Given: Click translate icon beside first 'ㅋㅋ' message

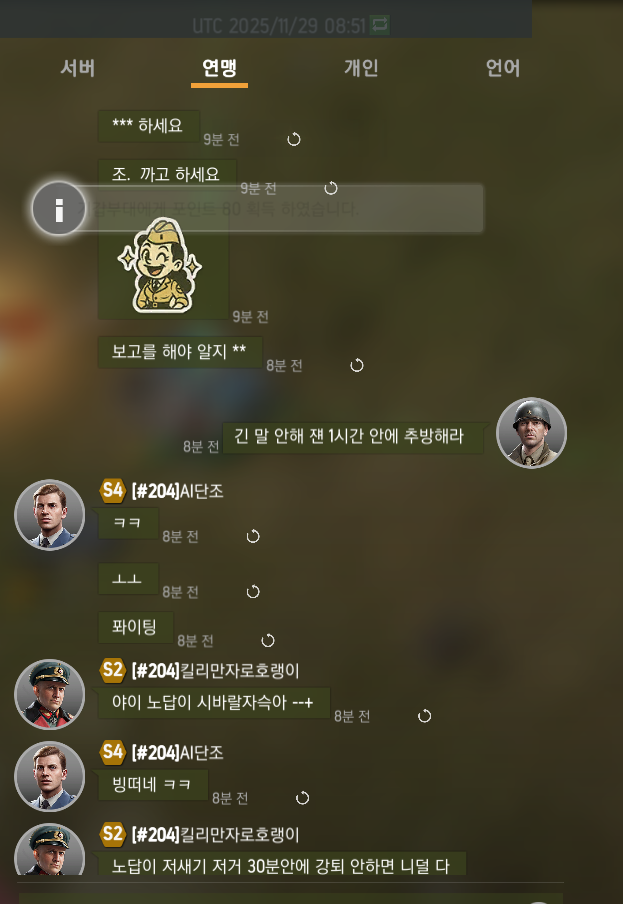Looking at the screenshot, I should (253, 537).
